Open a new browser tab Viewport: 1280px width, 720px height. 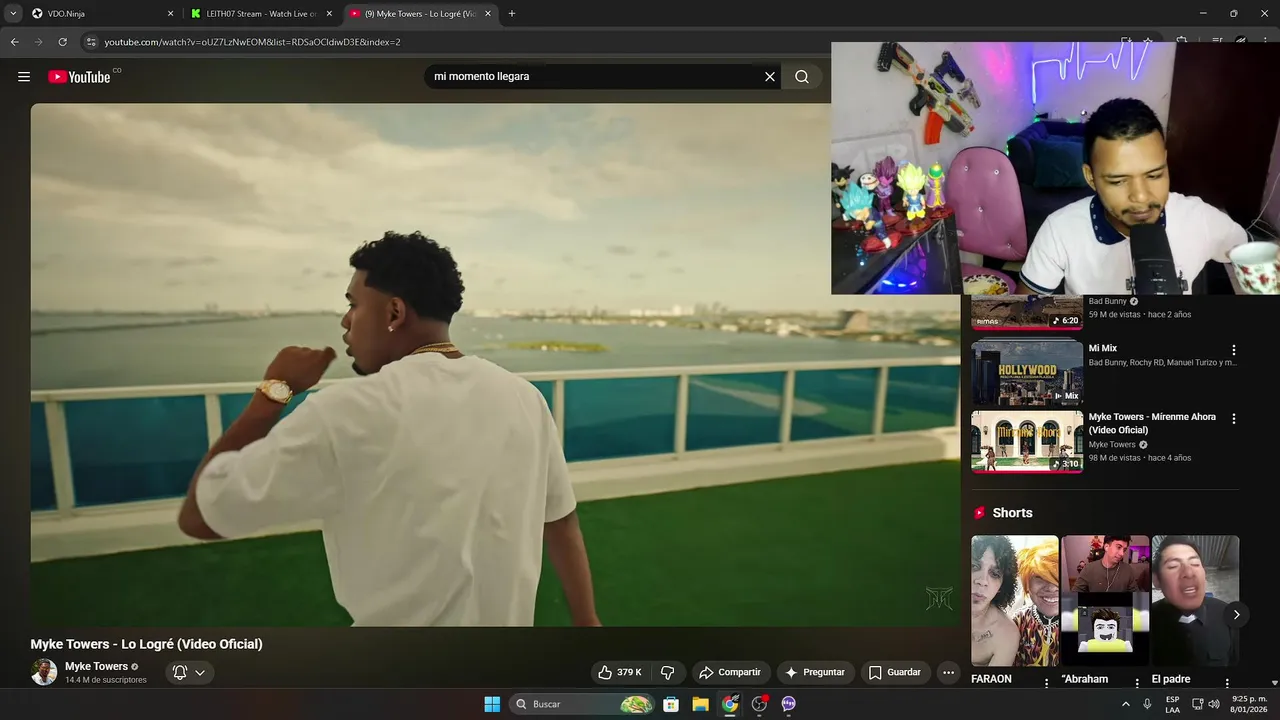[512, 14]
